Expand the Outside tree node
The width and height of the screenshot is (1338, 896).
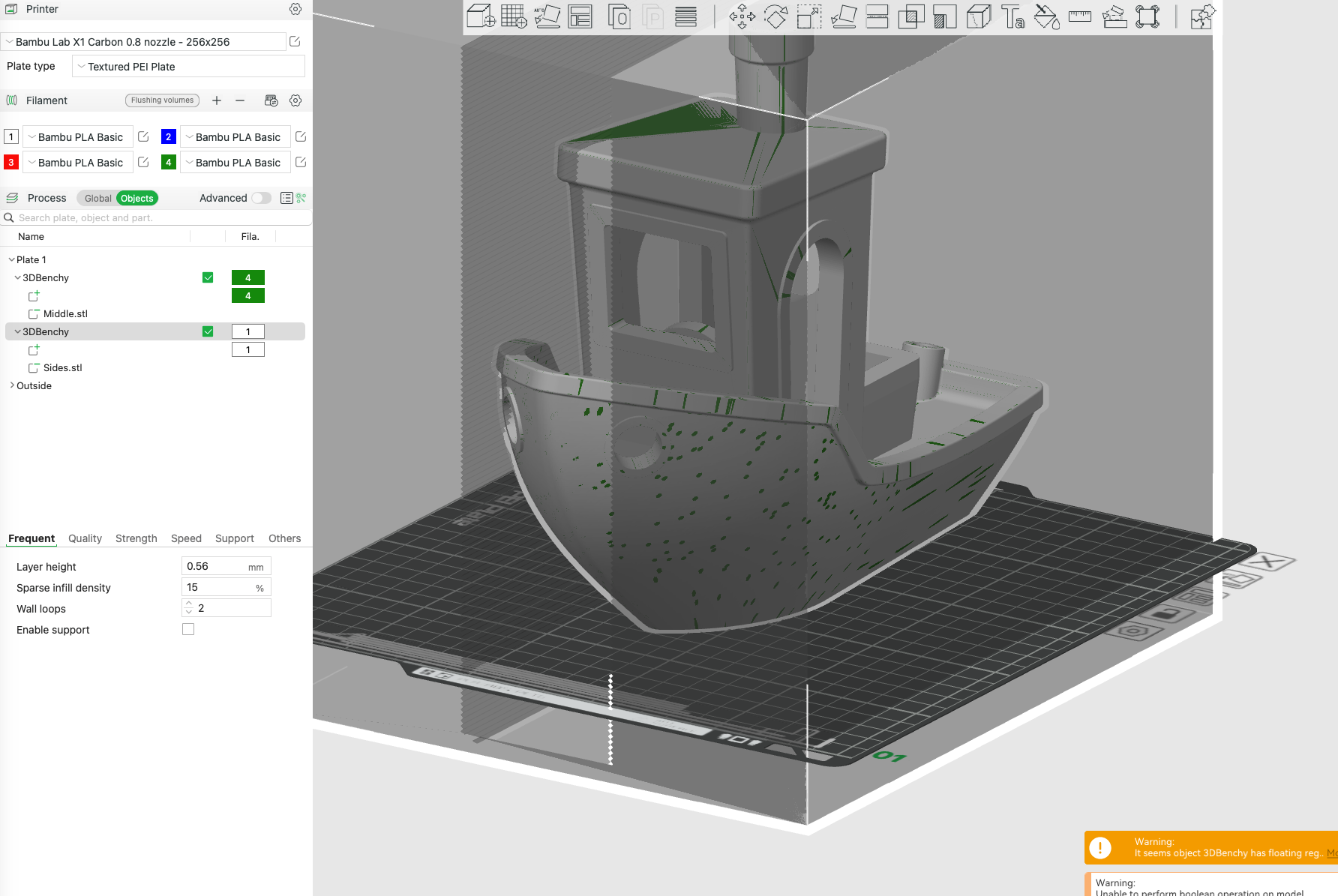(x=11, y=385)
